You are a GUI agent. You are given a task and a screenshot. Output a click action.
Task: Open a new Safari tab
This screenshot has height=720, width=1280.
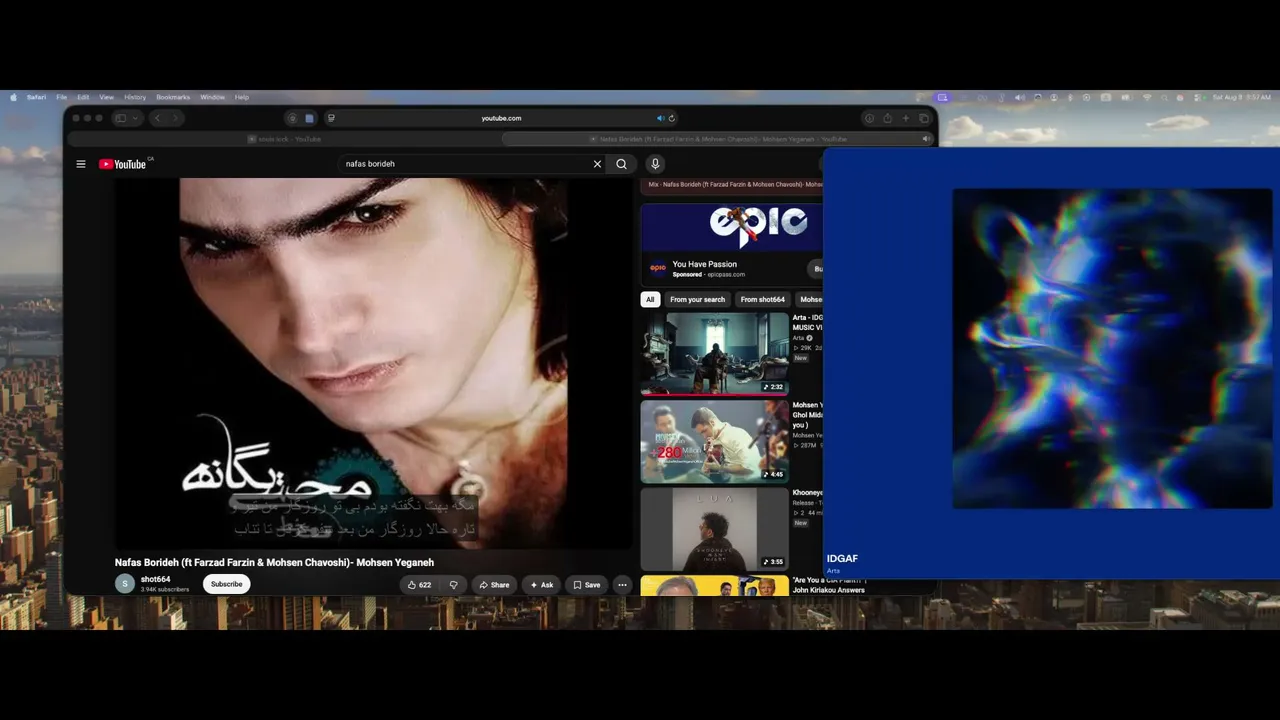point(906,118)
